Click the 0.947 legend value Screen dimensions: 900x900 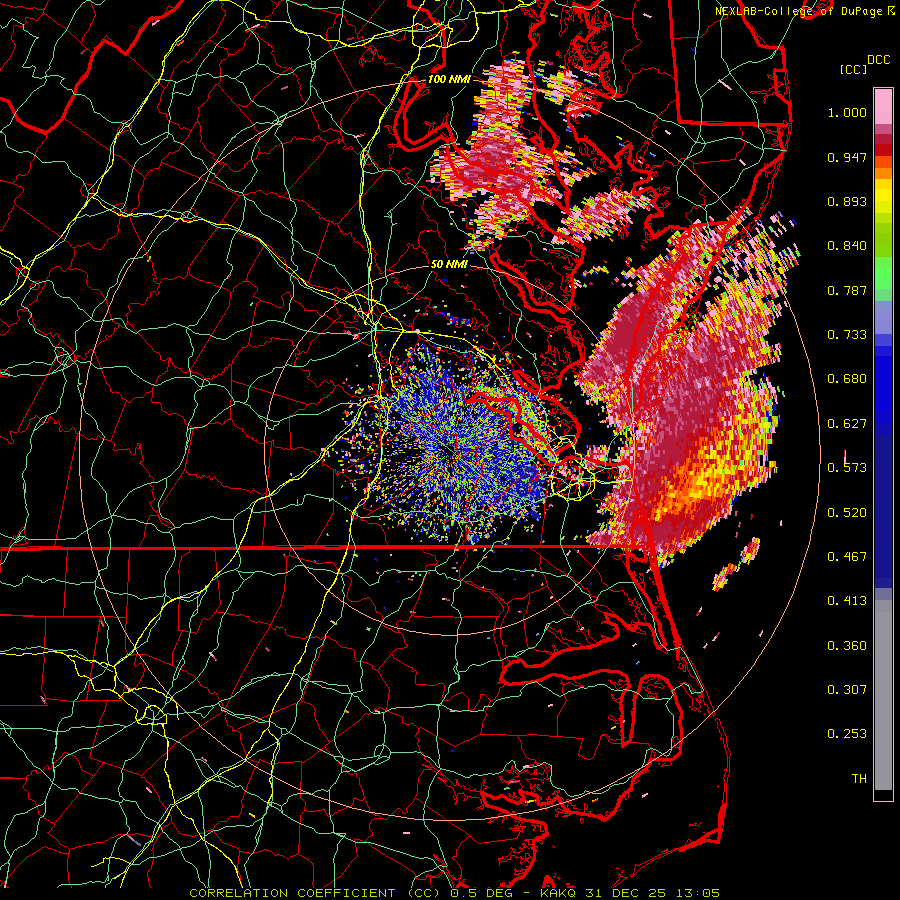(847, 157)
